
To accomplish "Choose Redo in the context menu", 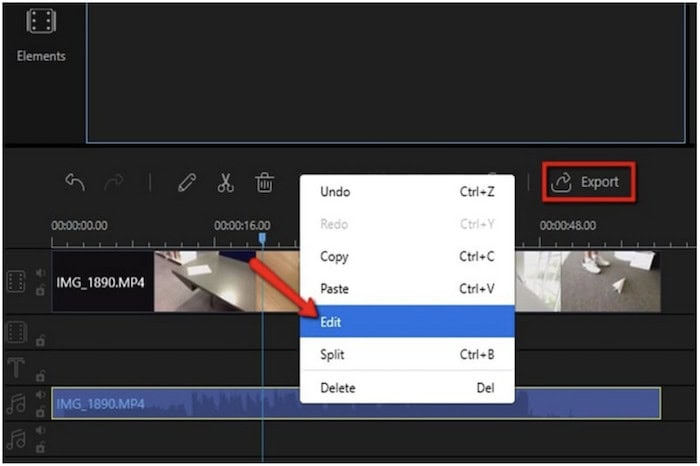I will tap(407, 224).
